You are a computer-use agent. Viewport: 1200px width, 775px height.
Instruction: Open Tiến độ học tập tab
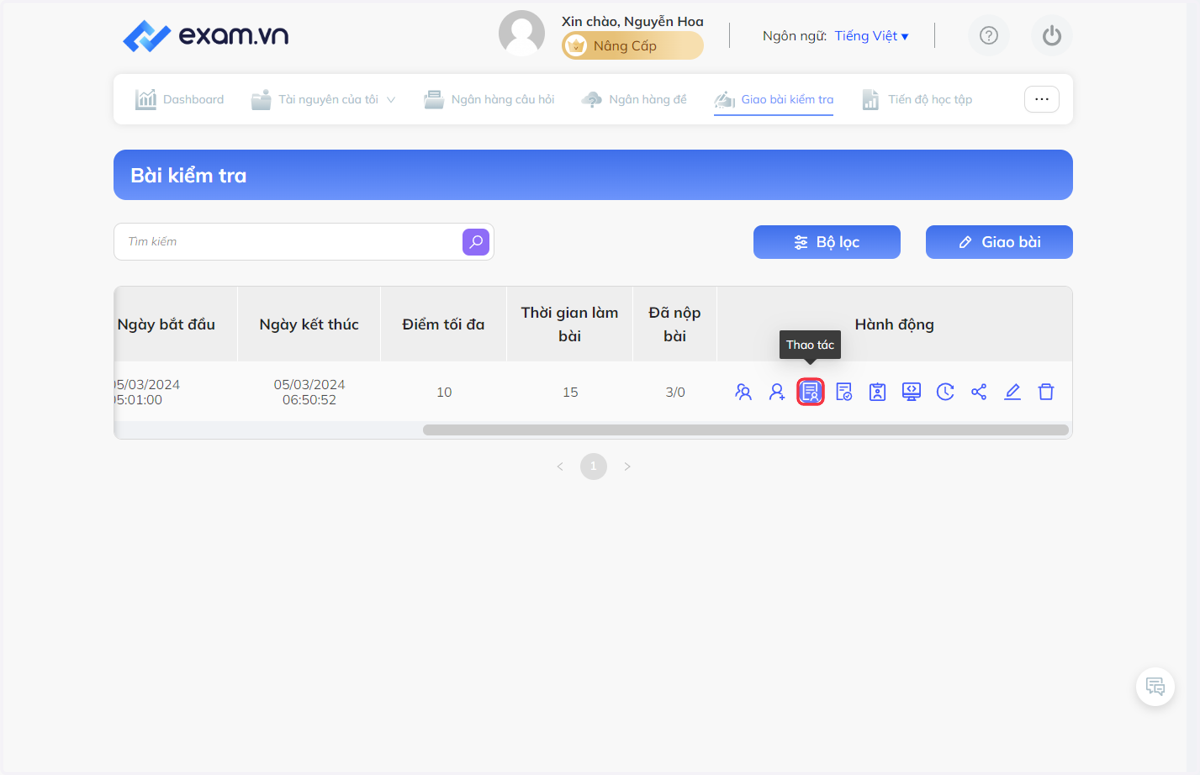[x=917, y=99]
